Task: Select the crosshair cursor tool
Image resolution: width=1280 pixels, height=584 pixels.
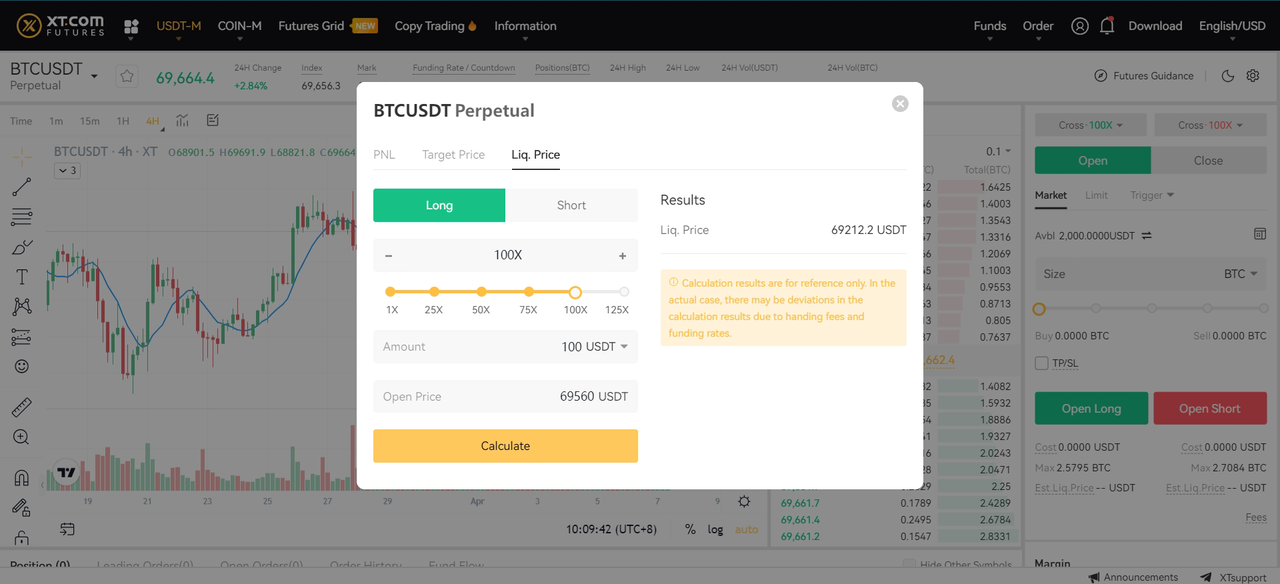Action: coord(21,157)
